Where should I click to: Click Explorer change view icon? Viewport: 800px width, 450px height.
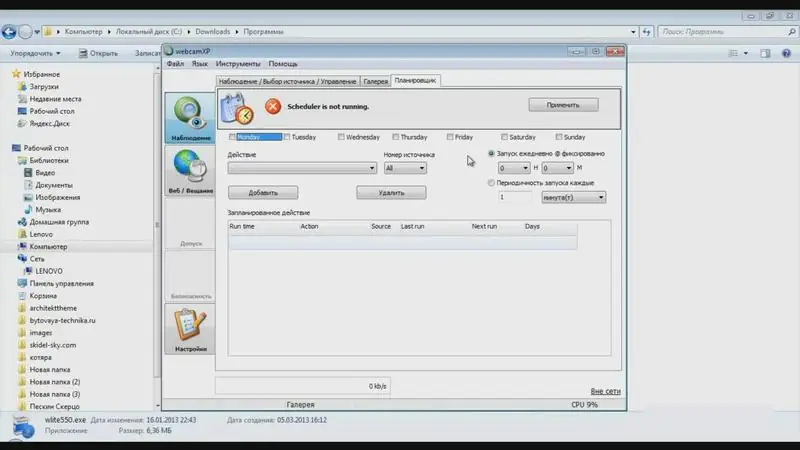(x=733, y=53)
